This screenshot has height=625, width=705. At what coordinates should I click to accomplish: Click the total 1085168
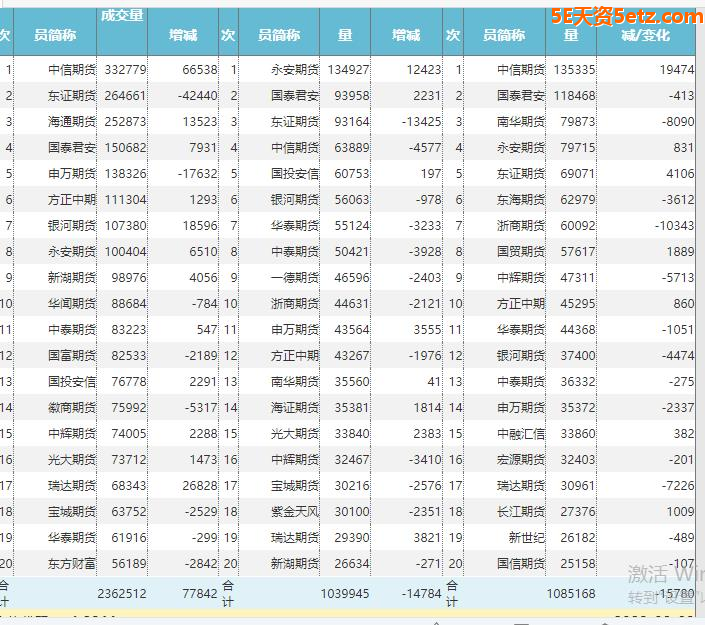[x=571, y=594]
